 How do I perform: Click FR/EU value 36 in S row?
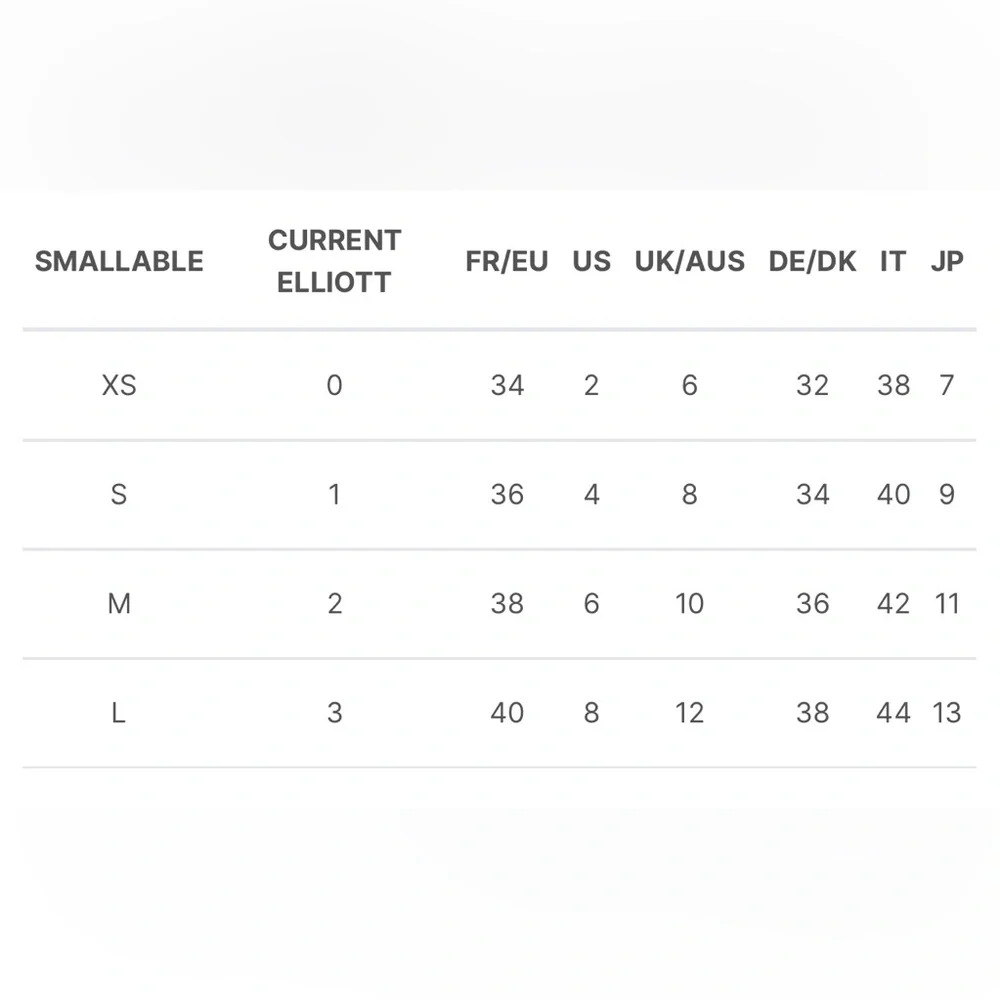coord(507,494)
